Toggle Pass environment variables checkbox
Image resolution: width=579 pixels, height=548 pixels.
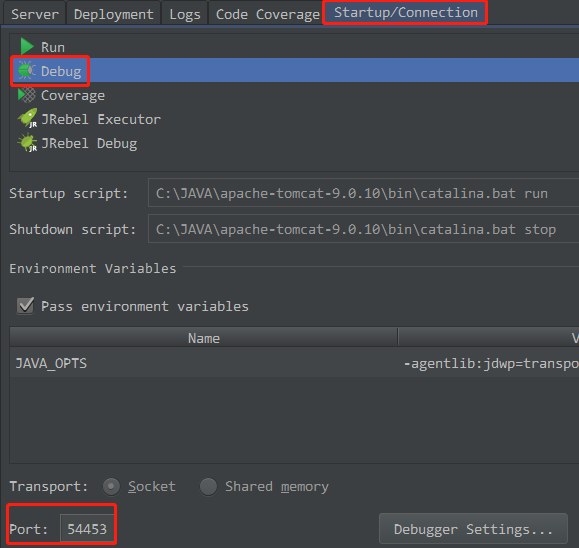point(25,306)
